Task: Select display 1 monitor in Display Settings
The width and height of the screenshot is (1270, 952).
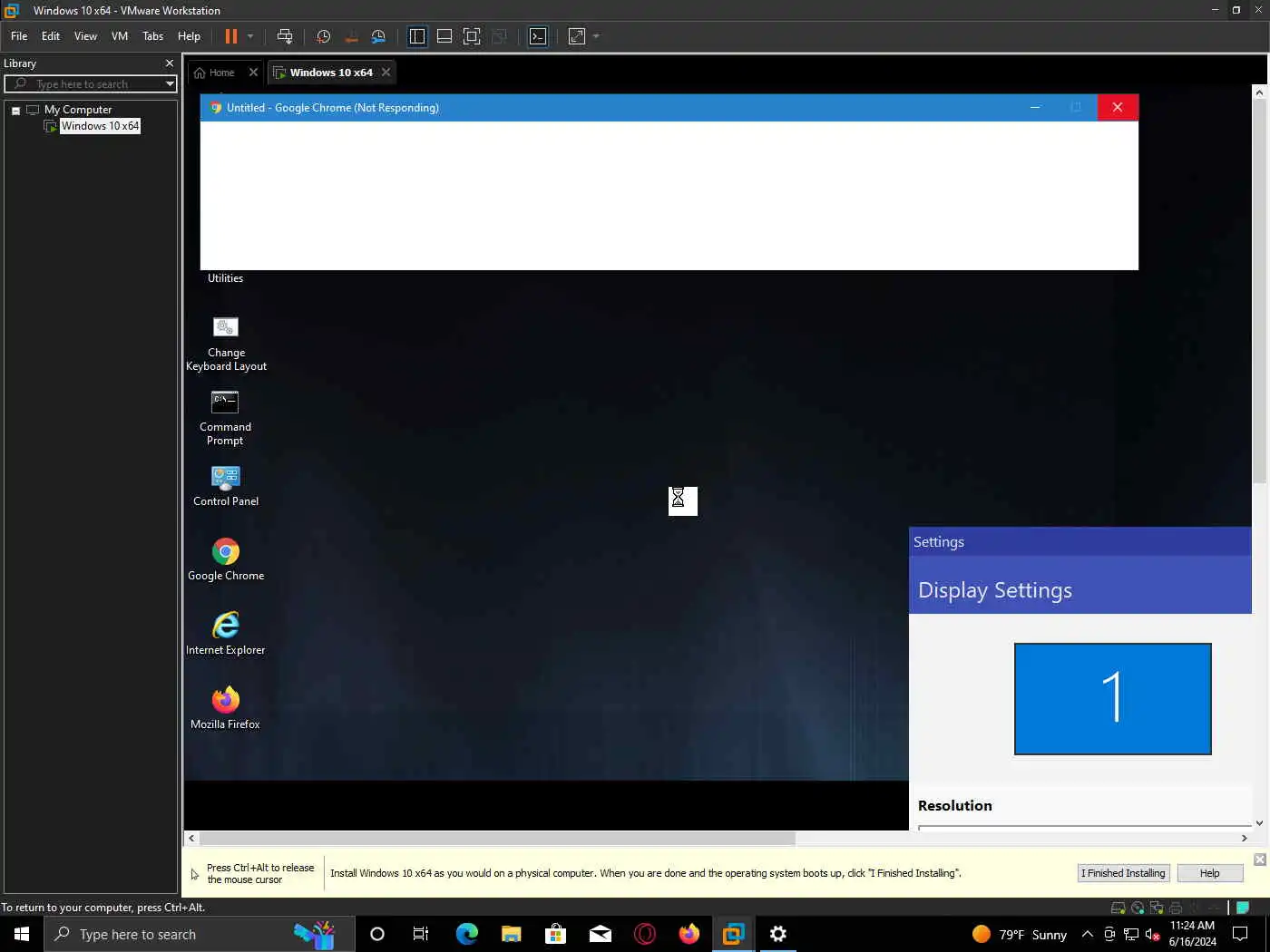Action: click(x=1113, y=699)
